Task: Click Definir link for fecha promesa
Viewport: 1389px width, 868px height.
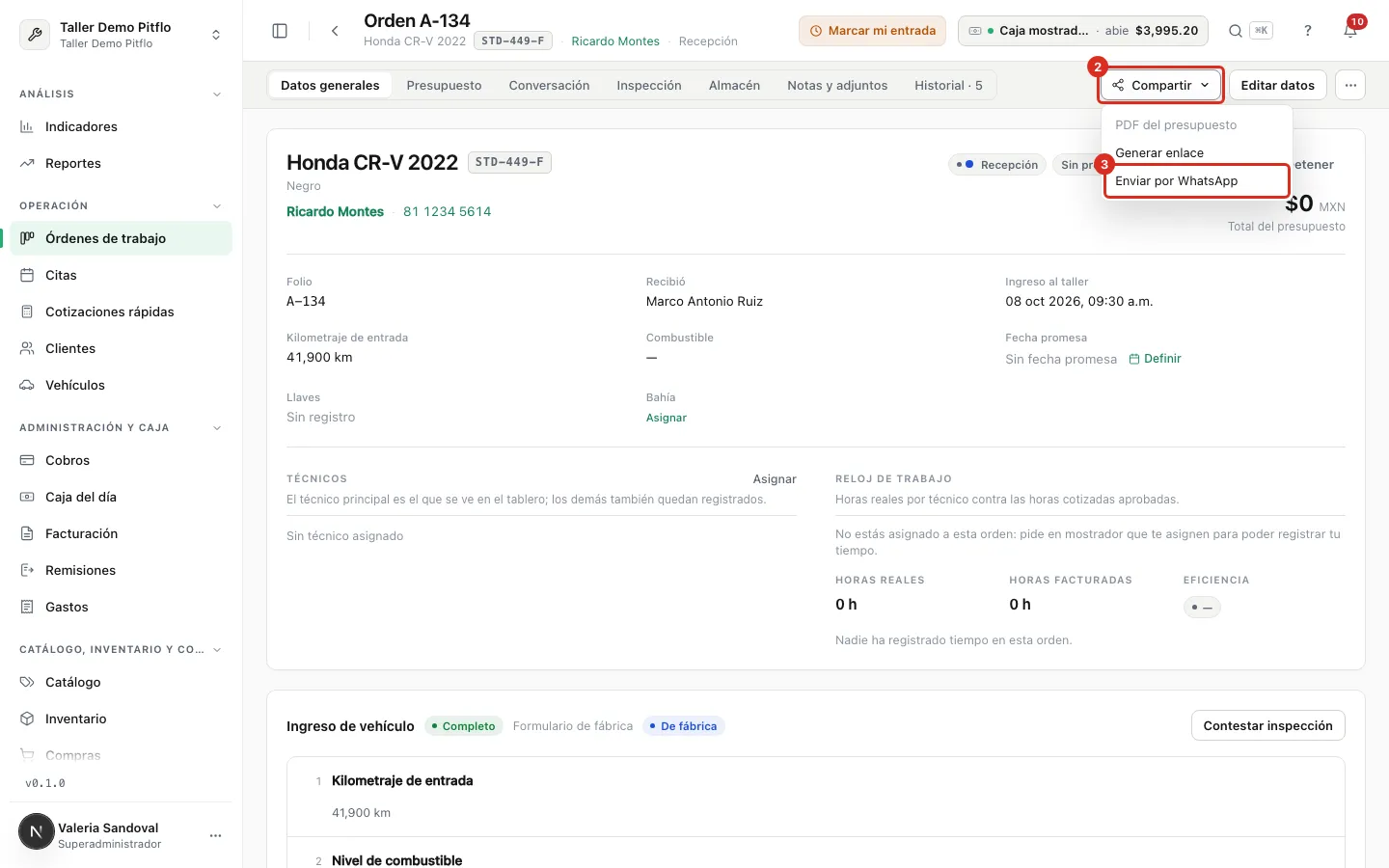Action: coord(1155,359)
